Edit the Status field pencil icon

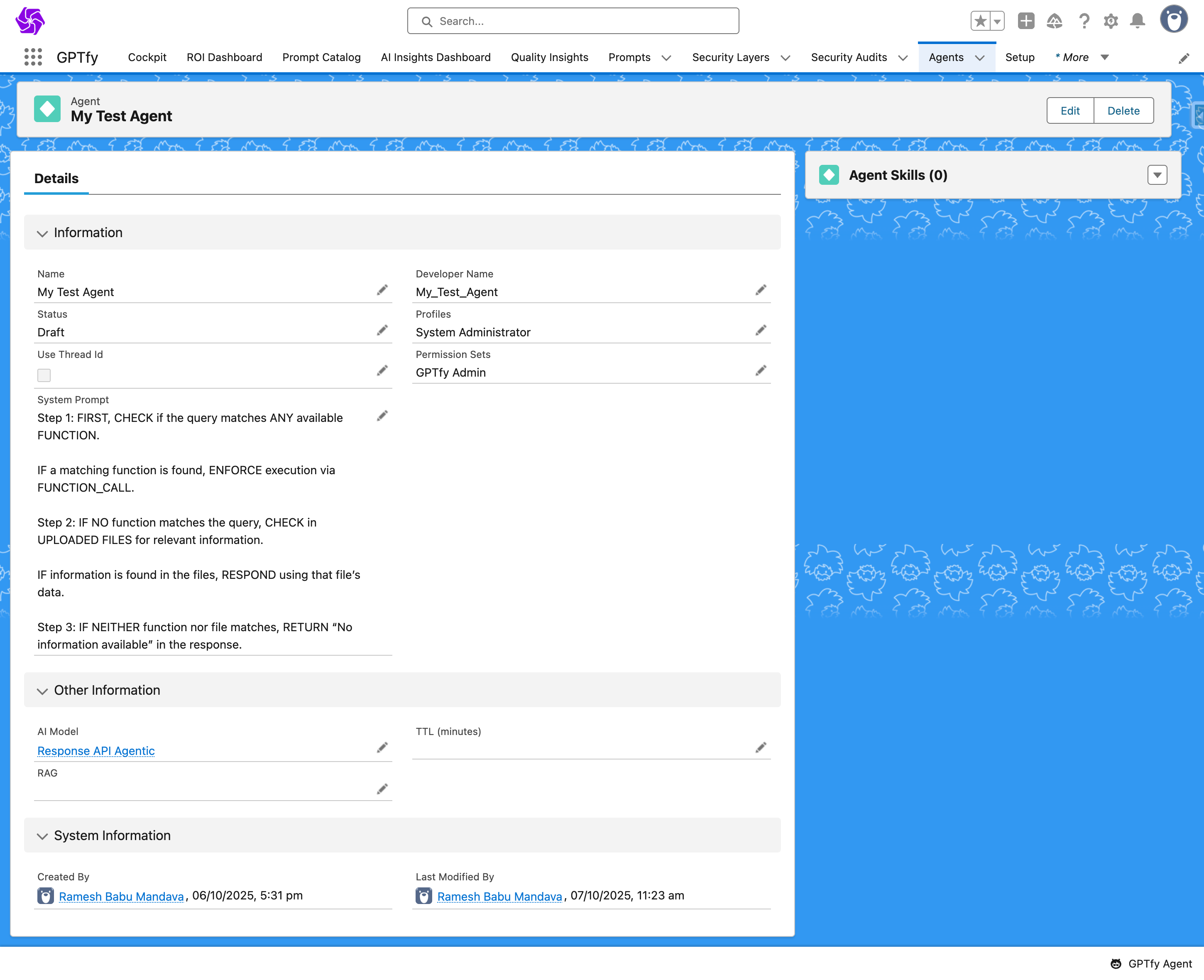[382, 330]
